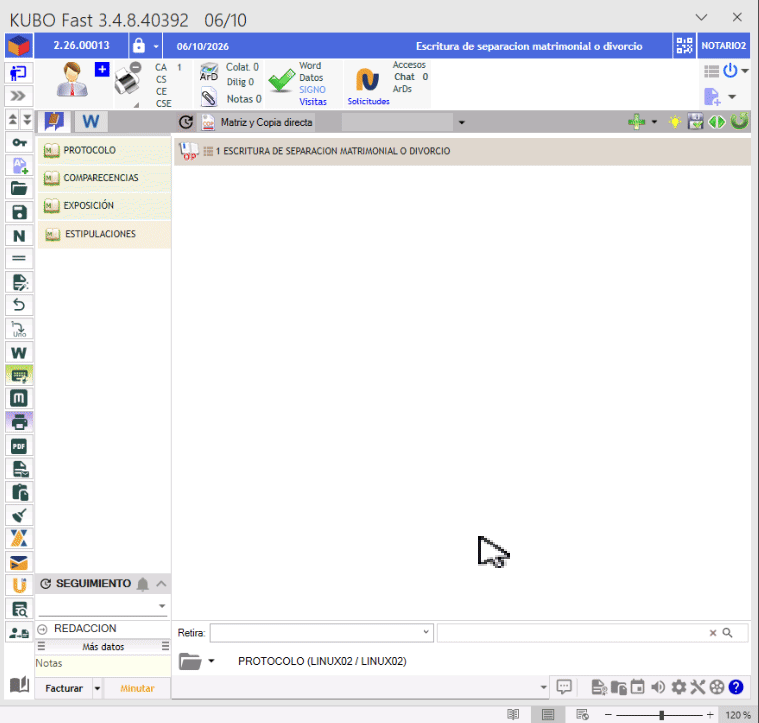
Task: Click the green checkmark icon
Action: (x=281, y=80)
